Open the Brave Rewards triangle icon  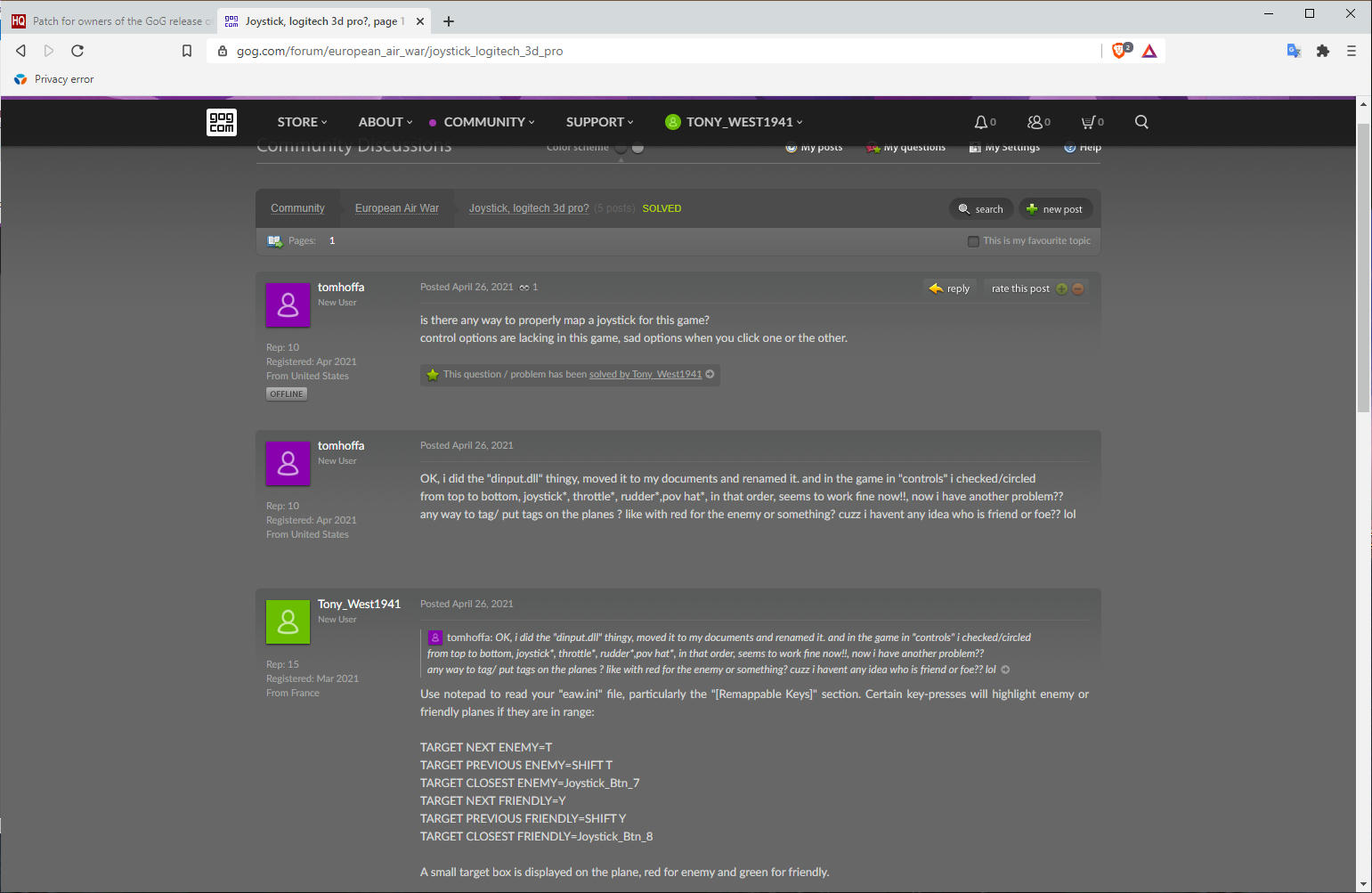point(1149,51)
